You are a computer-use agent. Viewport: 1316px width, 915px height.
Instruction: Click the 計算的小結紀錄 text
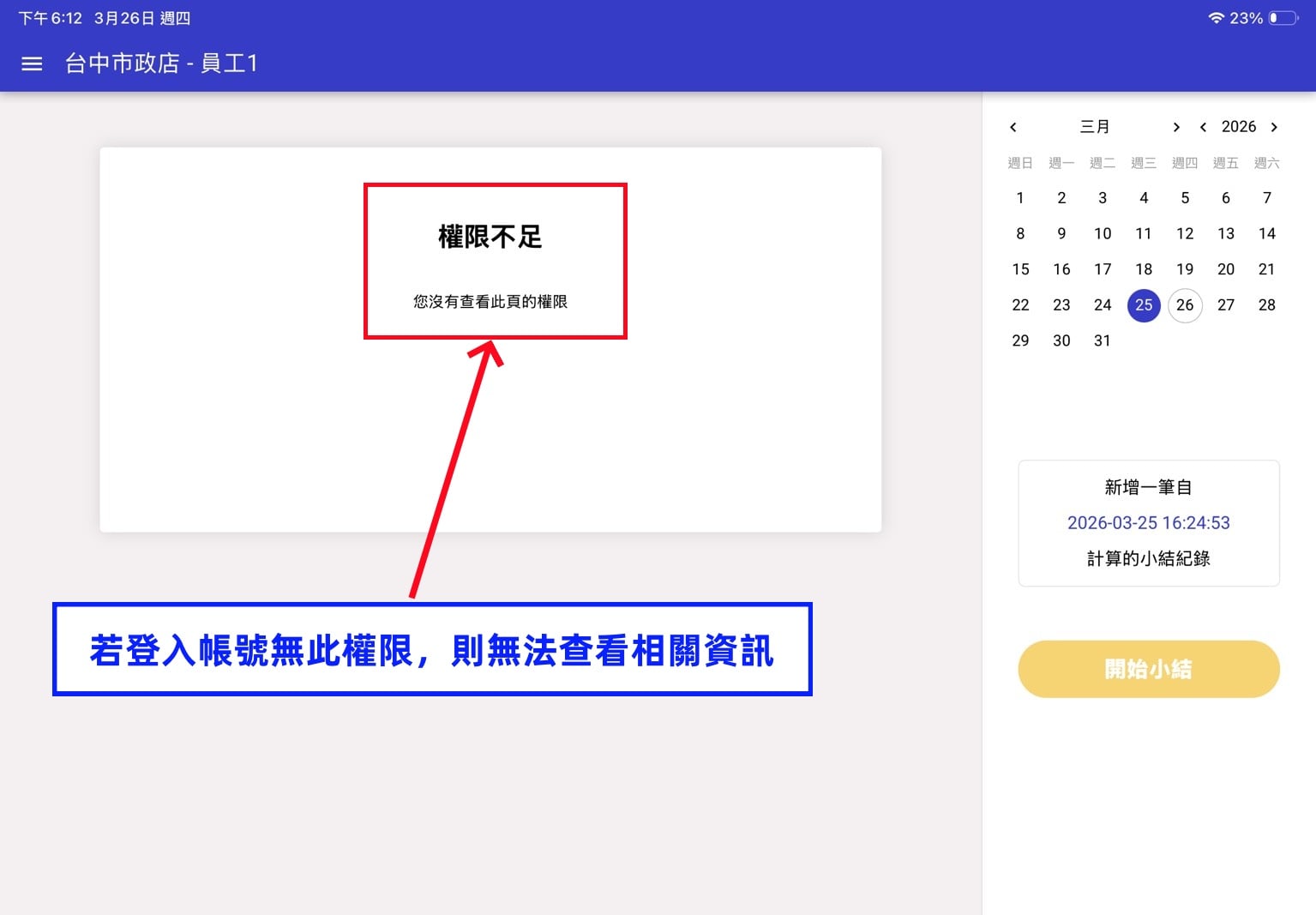pyautogui.click(x=1149, y=558)
